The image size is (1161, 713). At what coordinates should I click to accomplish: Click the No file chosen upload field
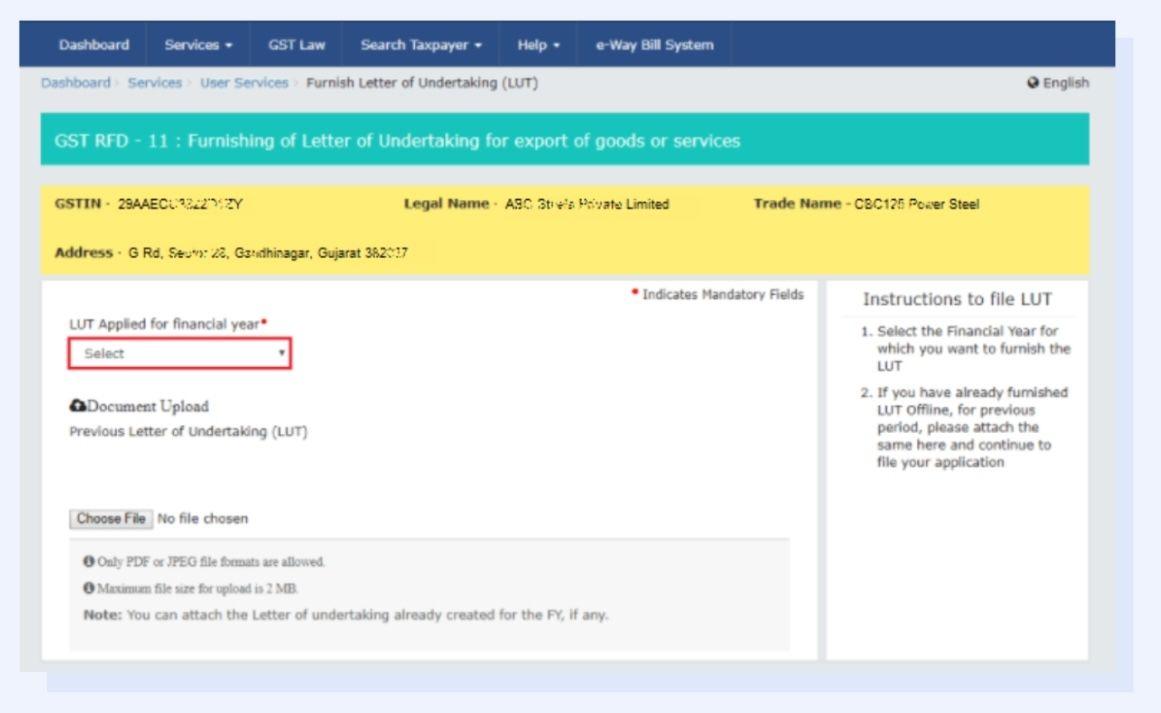203,518
